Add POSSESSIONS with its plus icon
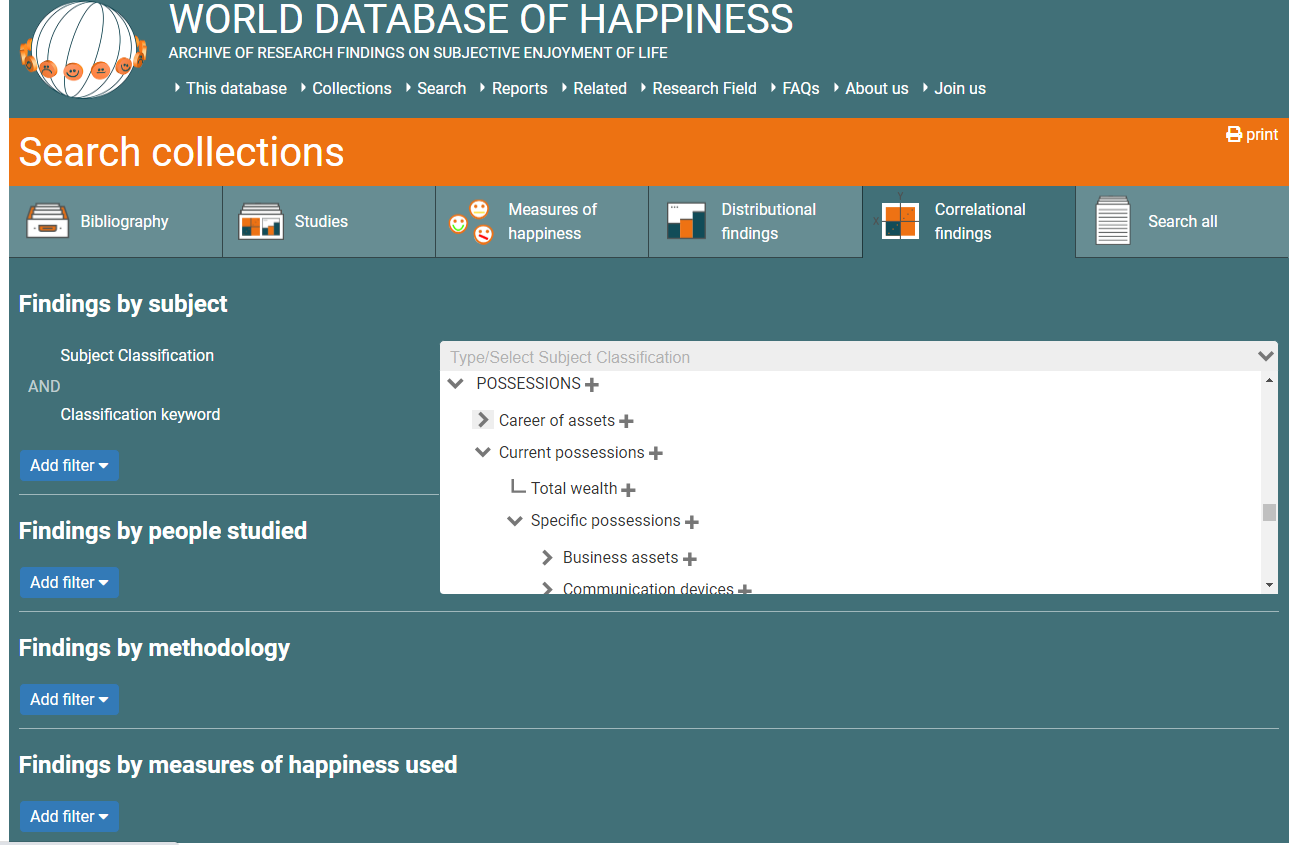This screenshot has height=845, width=1291. 592,385
